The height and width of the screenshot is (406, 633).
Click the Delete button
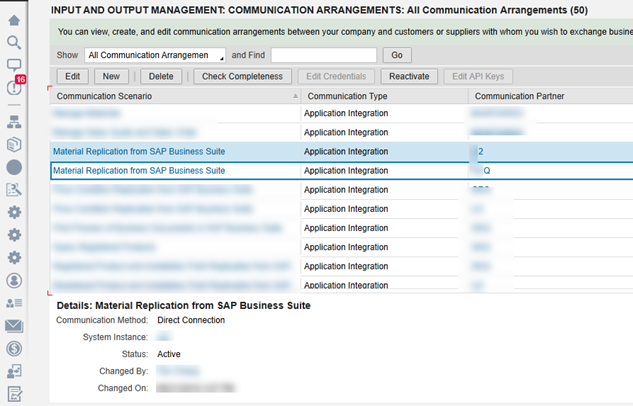(161, 76)
